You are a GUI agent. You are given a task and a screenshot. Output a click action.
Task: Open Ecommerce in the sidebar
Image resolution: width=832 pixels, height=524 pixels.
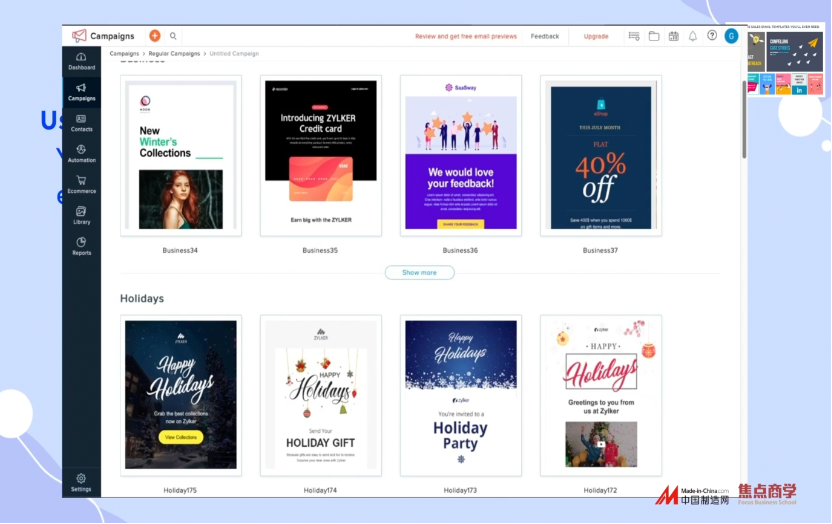81,185
